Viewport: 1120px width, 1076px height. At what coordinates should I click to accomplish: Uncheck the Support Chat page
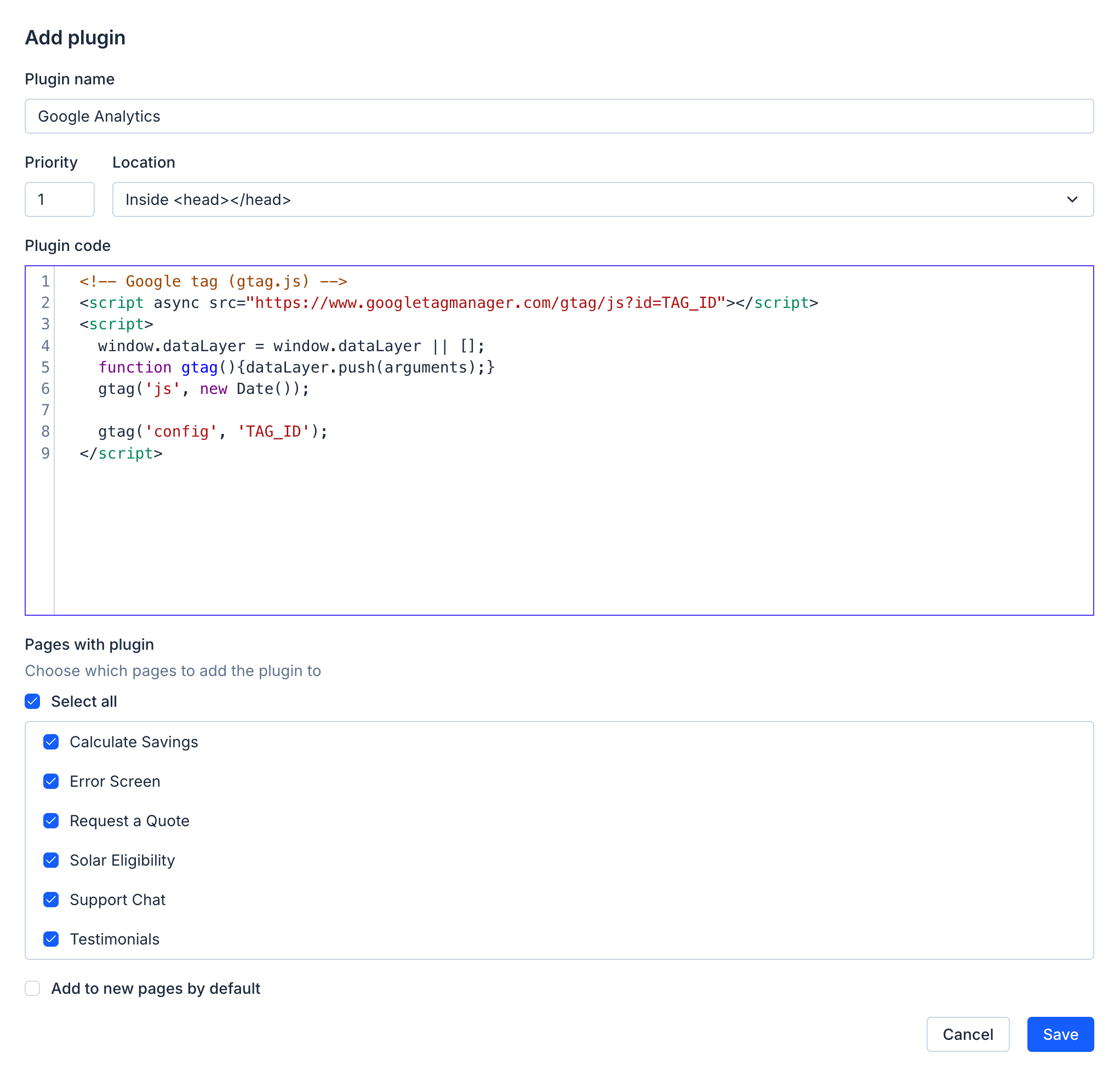pos(51,900)
